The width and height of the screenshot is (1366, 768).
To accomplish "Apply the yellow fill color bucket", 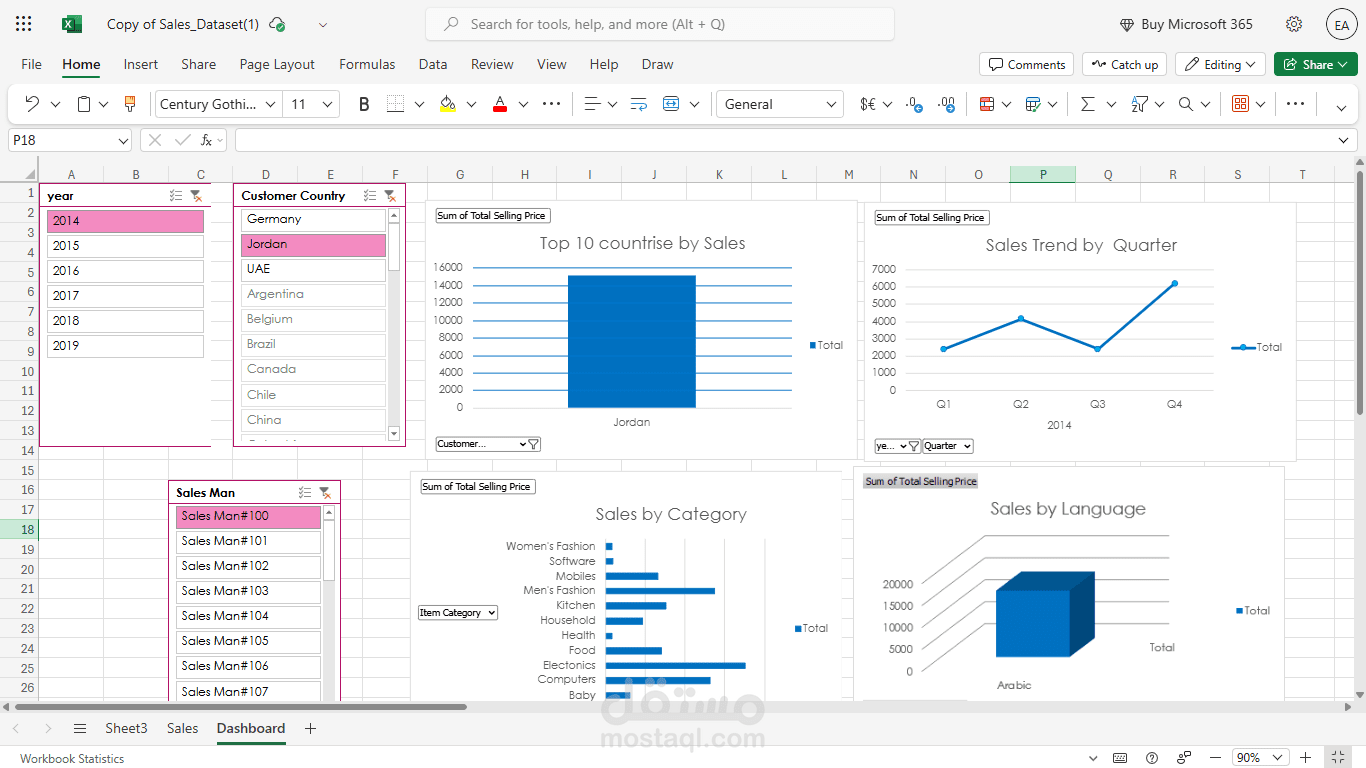I will pos(448,104).
